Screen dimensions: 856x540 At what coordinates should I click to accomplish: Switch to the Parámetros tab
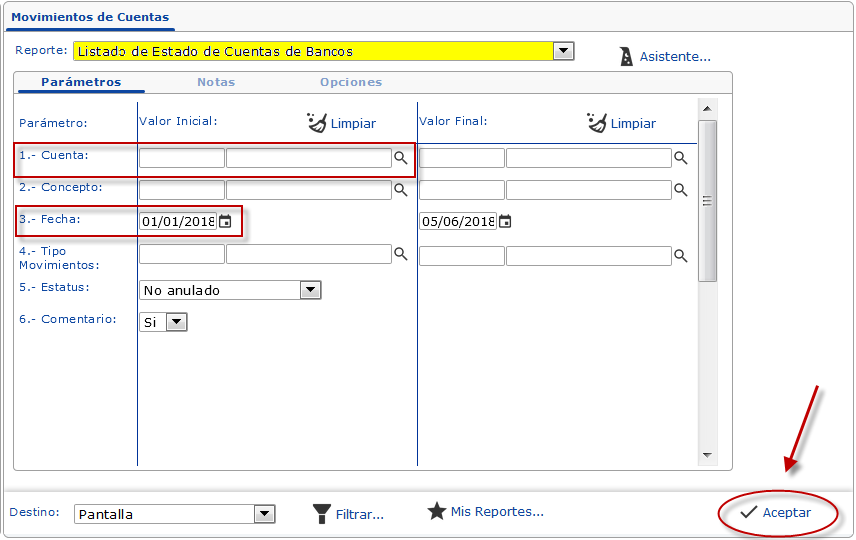click(81, 82)
